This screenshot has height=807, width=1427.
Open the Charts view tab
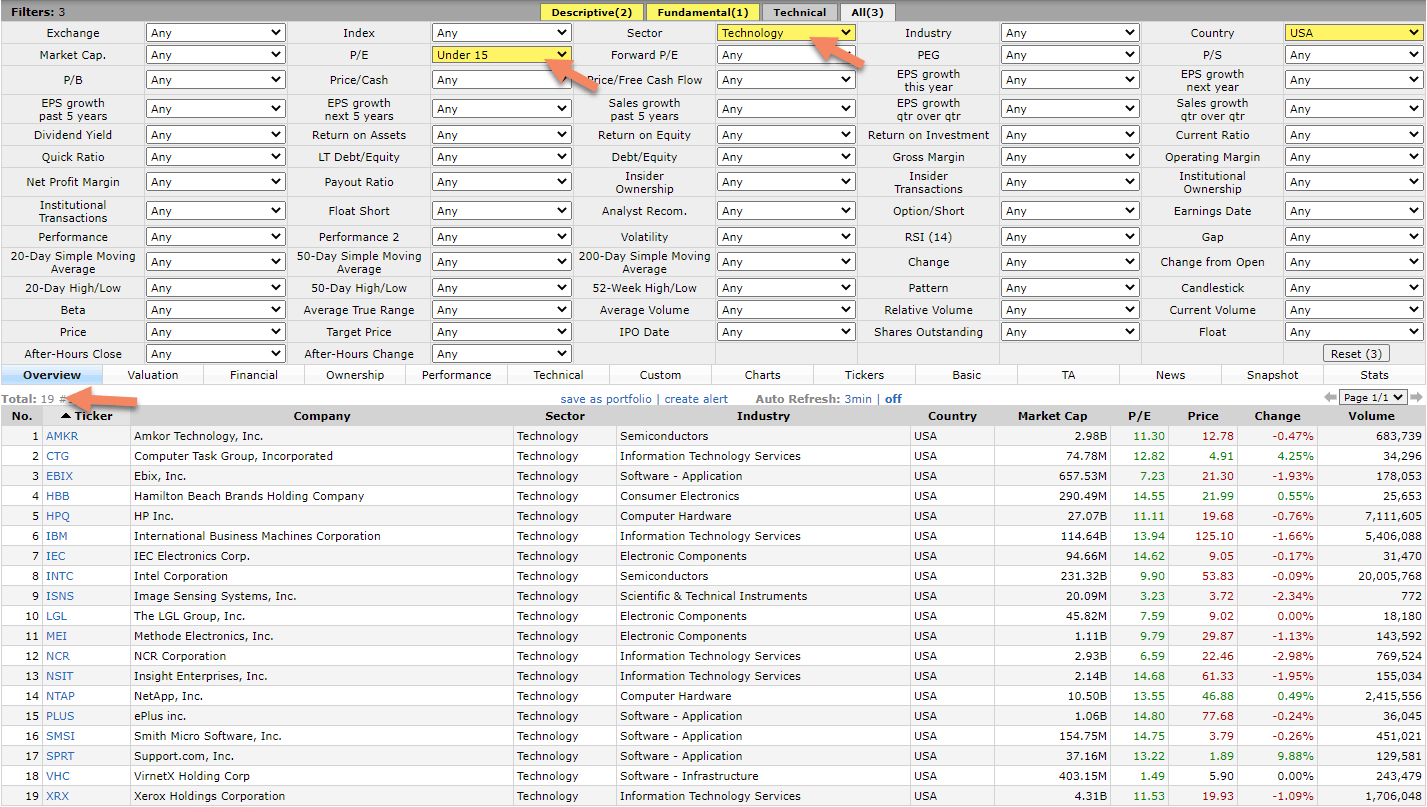coord(762,375)
